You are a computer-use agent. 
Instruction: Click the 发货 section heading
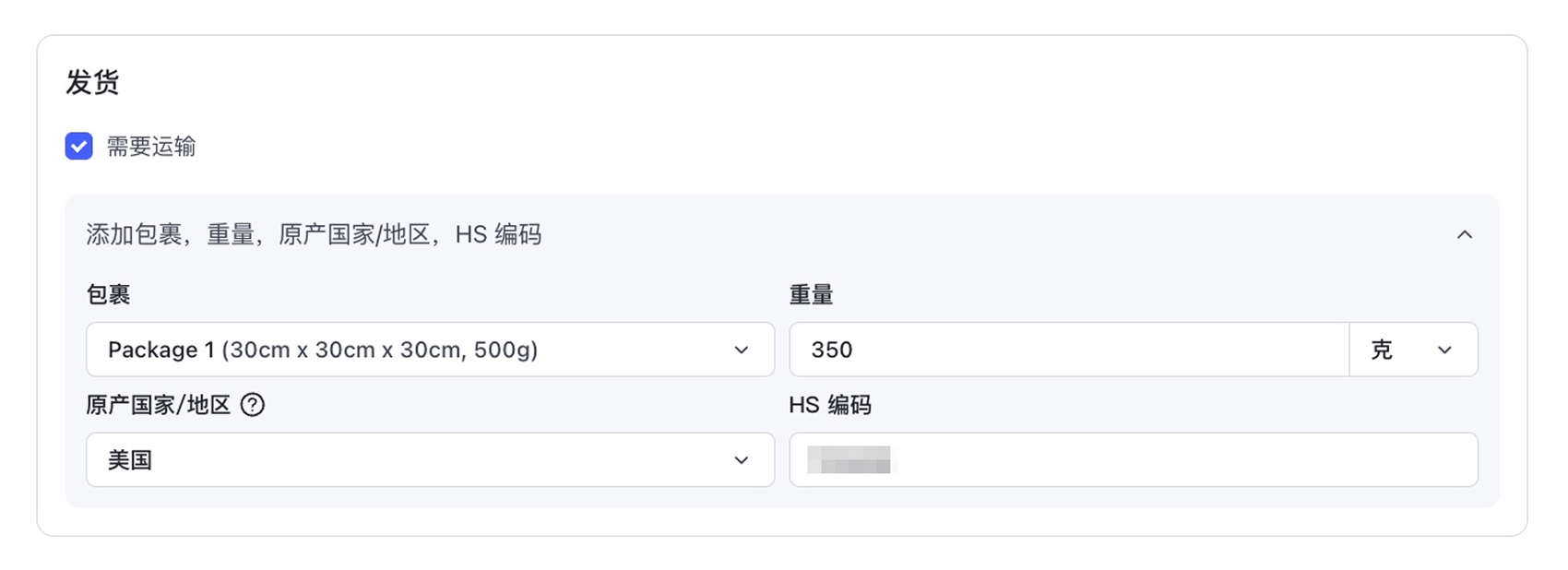[92, 82]
